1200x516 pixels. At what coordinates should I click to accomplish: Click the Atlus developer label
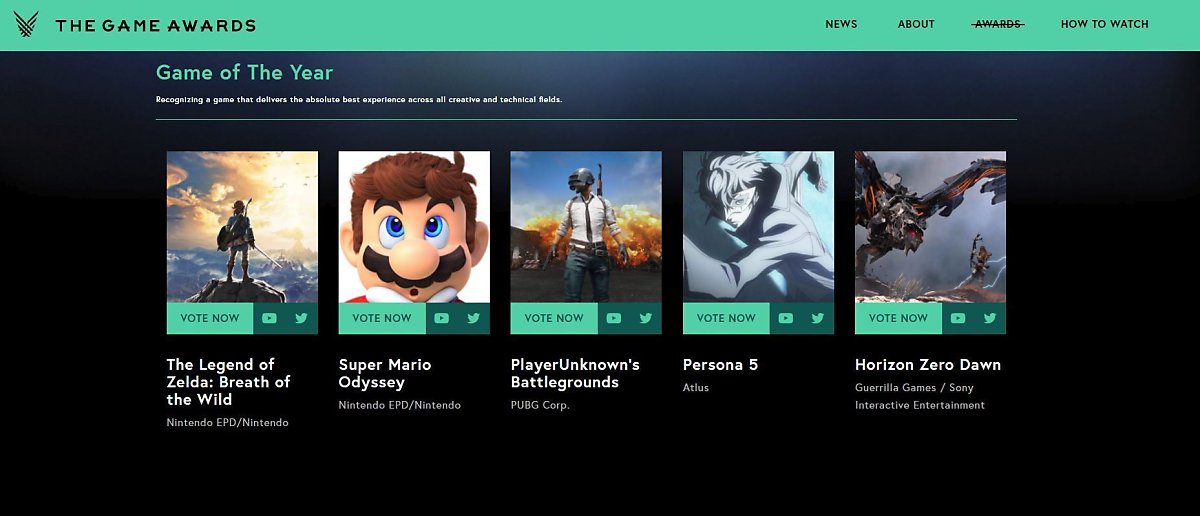point(696,387)
